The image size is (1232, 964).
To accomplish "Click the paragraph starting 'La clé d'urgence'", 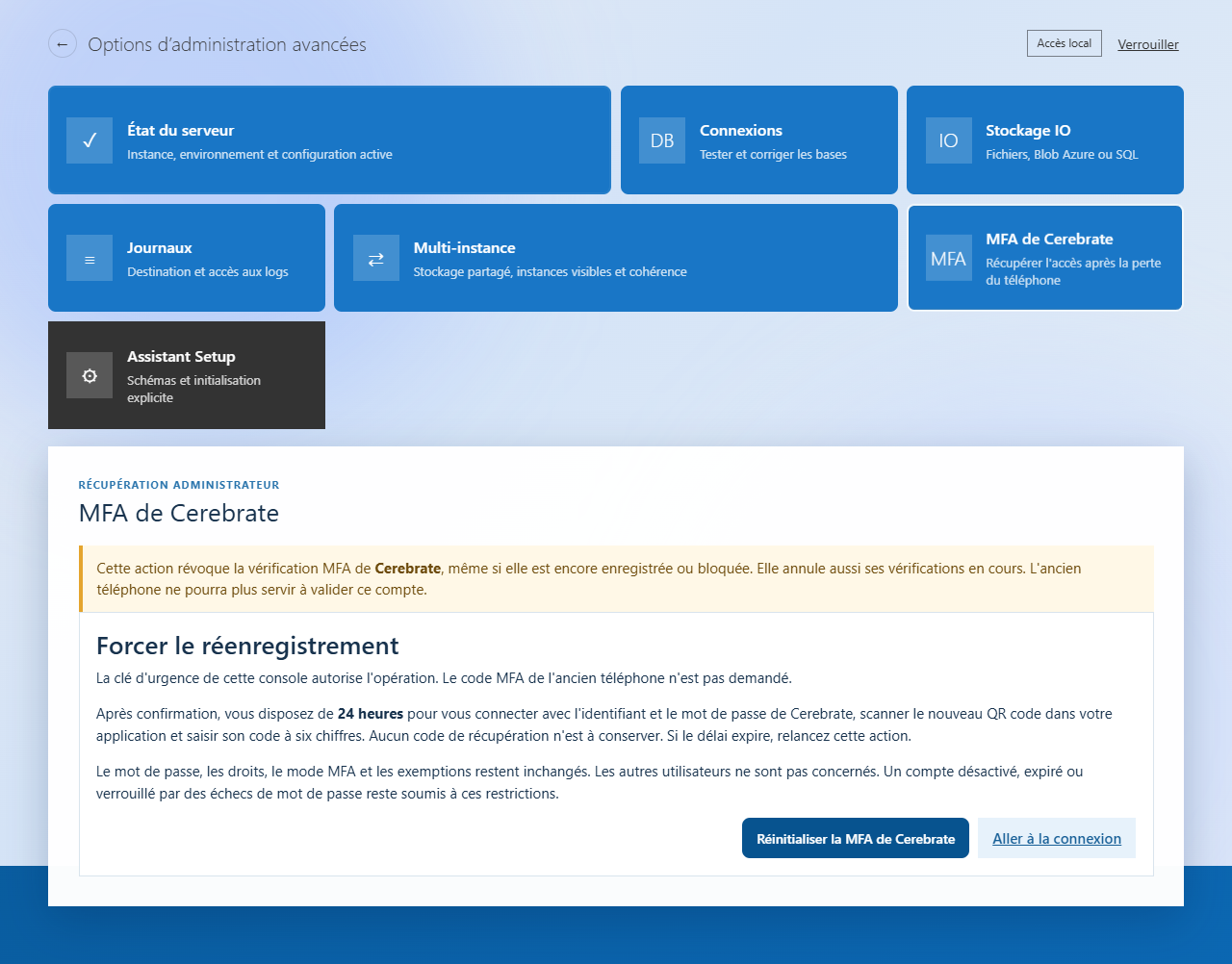I will (x=444, y=678).
